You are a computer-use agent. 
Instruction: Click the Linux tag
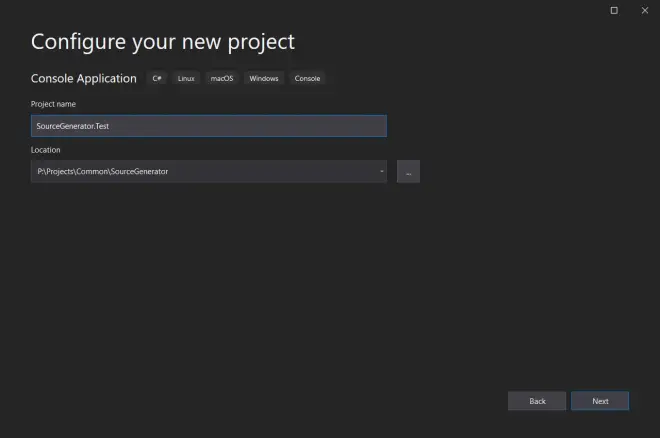tap(186, 78)
